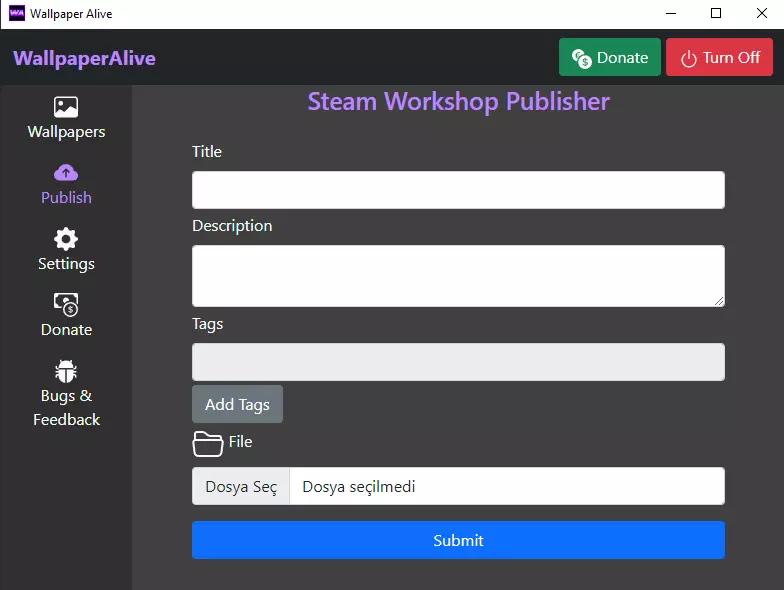Image resolution: width=784 pixels, height=590 pixels.
Task: Open the Bugs & Feedback sidebar label
Action: pos(66,408)
